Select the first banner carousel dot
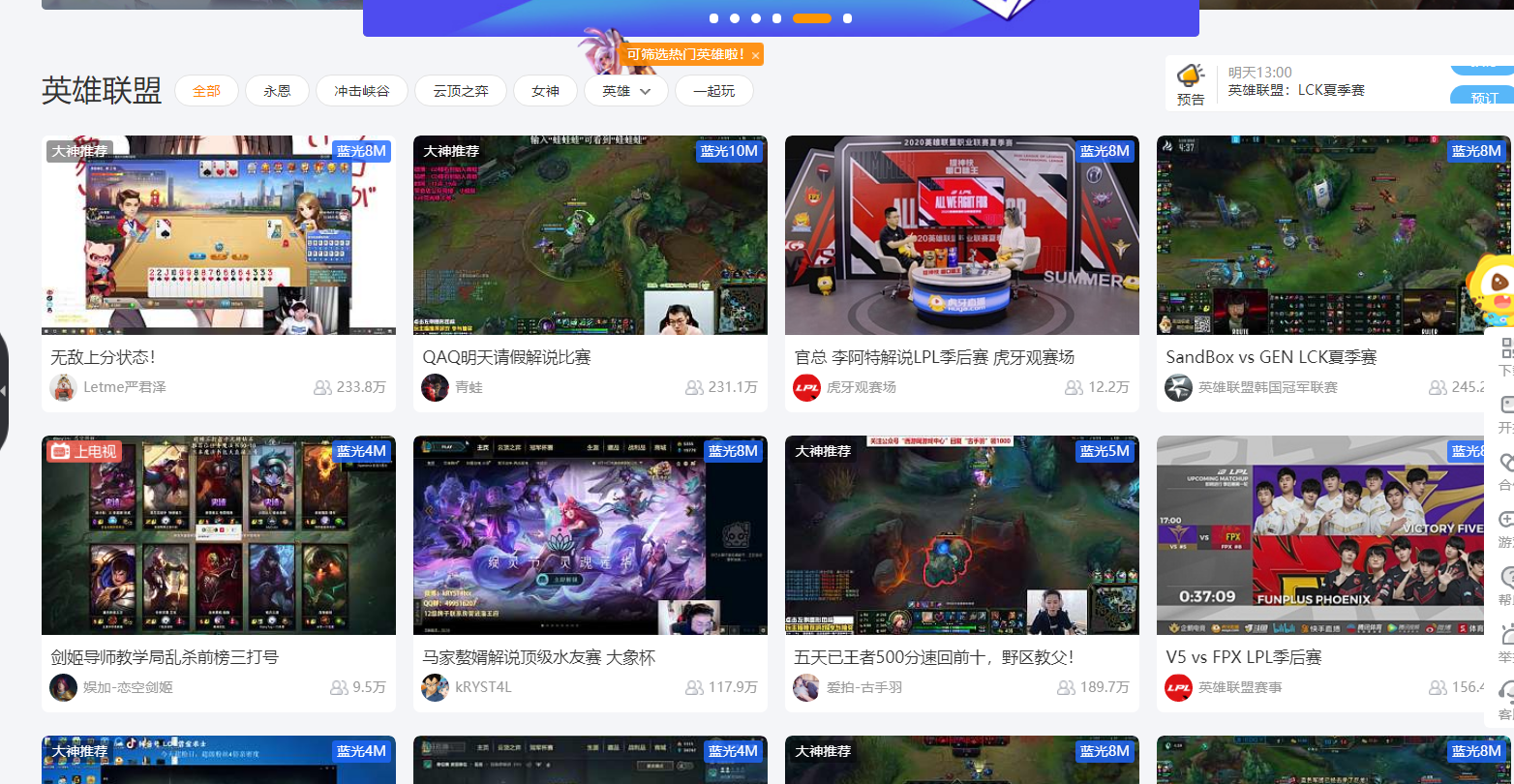 pos(714,18)
